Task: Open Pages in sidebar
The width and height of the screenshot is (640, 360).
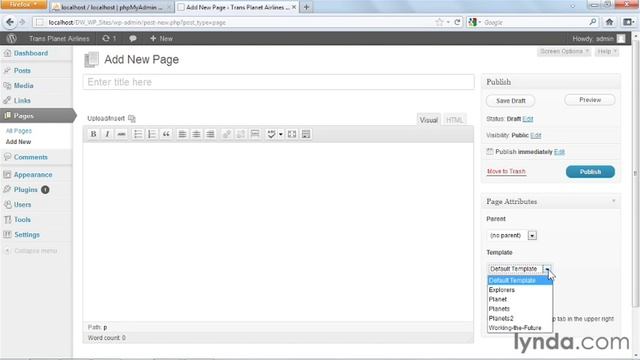Action: 24,116
